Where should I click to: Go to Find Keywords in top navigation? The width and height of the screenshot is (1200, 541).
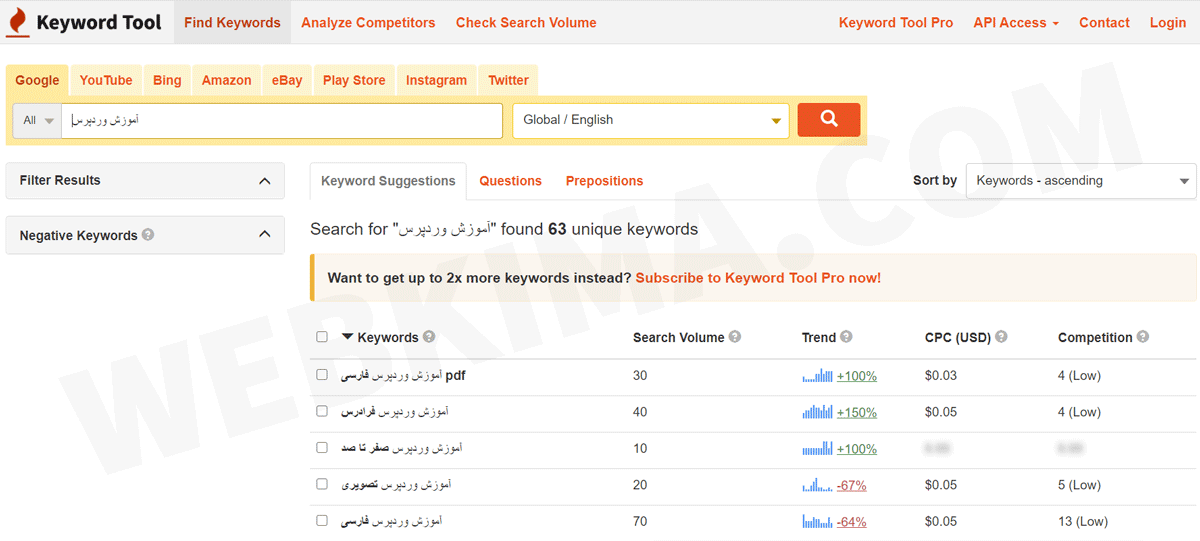click(232, 22)
